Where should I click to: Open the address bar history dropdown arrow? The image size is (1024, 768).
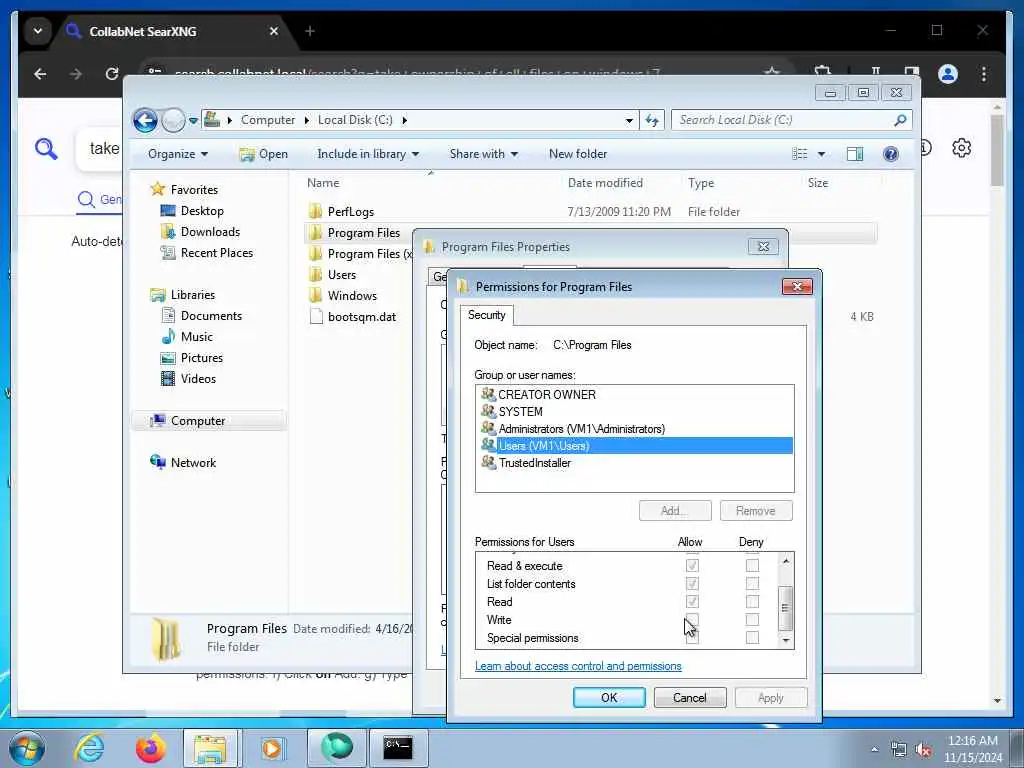628,120
